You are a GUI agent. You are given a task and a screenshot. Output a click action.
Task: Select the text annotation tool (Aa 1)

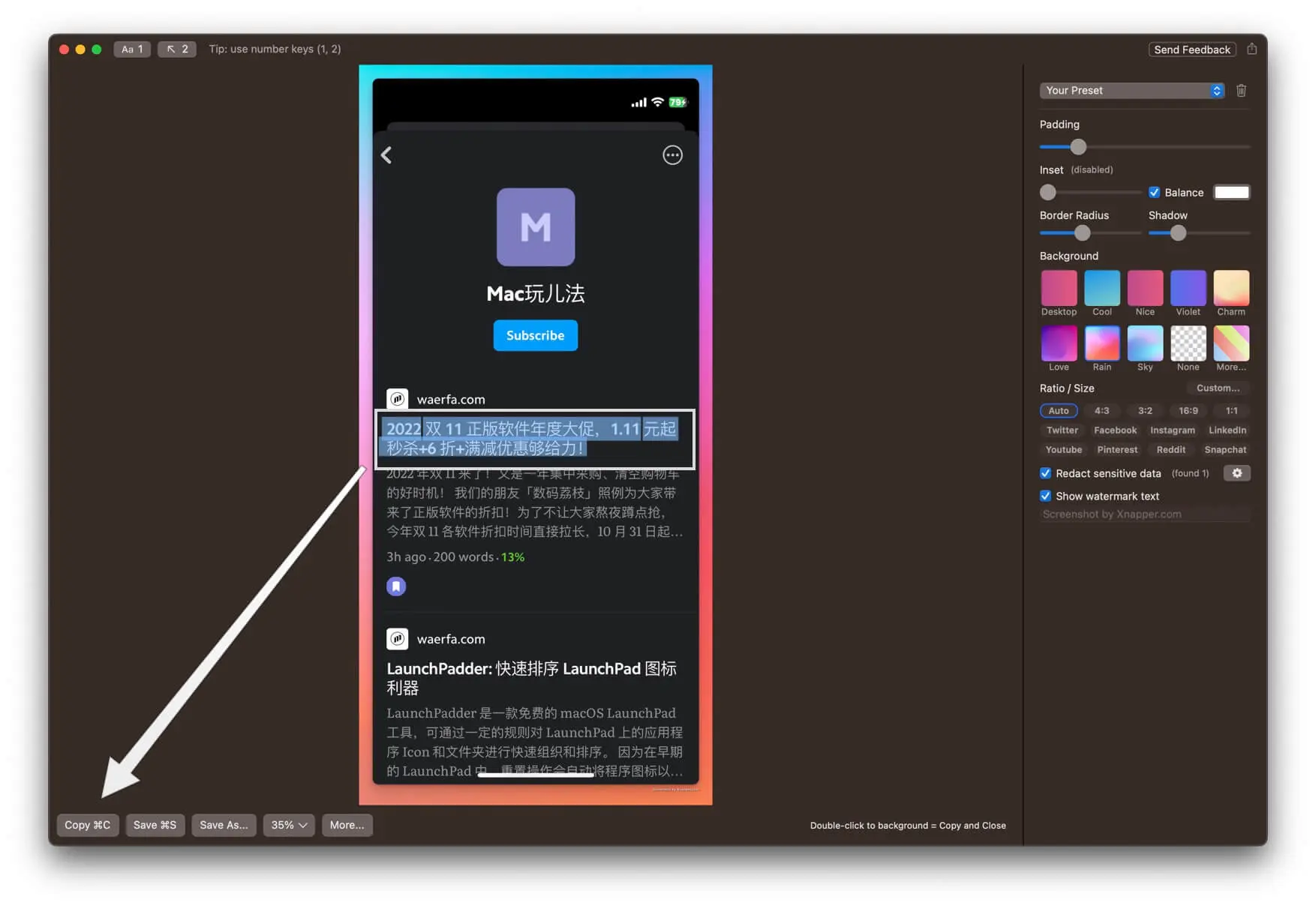tap(132, 49)
